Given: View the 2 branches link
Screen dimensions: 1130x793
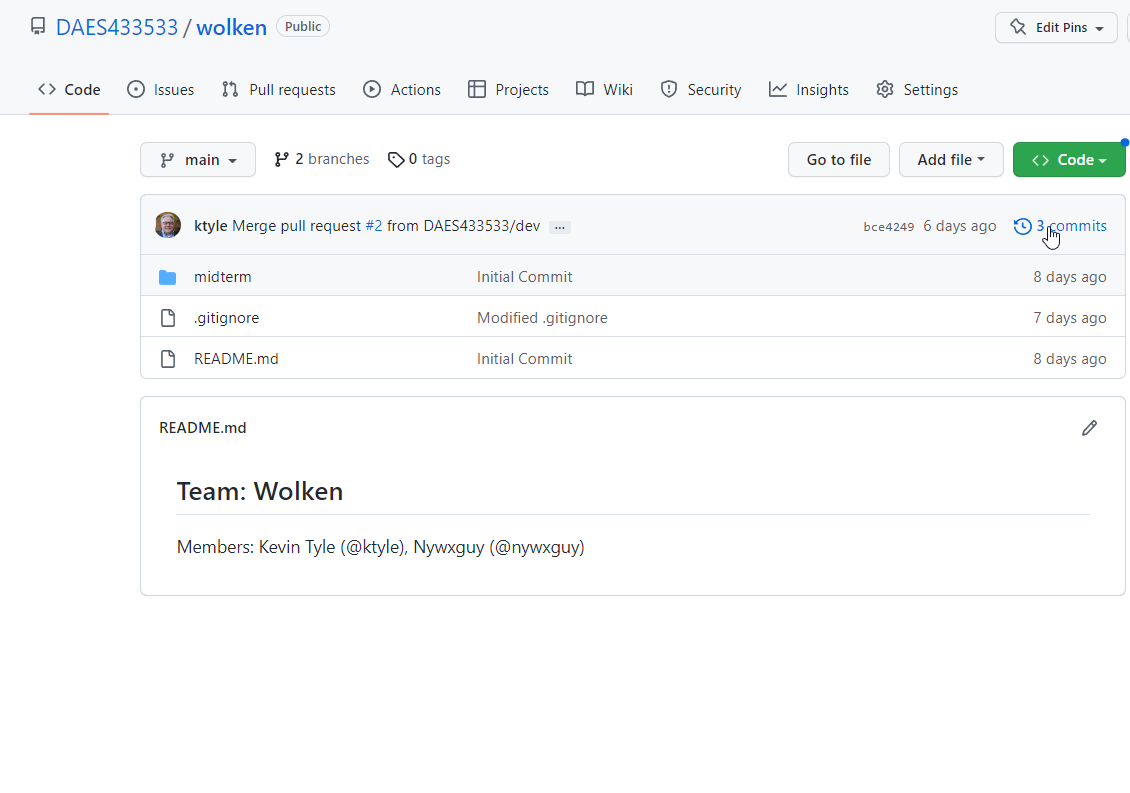Looking at the screenshot, I should (322, 159).
